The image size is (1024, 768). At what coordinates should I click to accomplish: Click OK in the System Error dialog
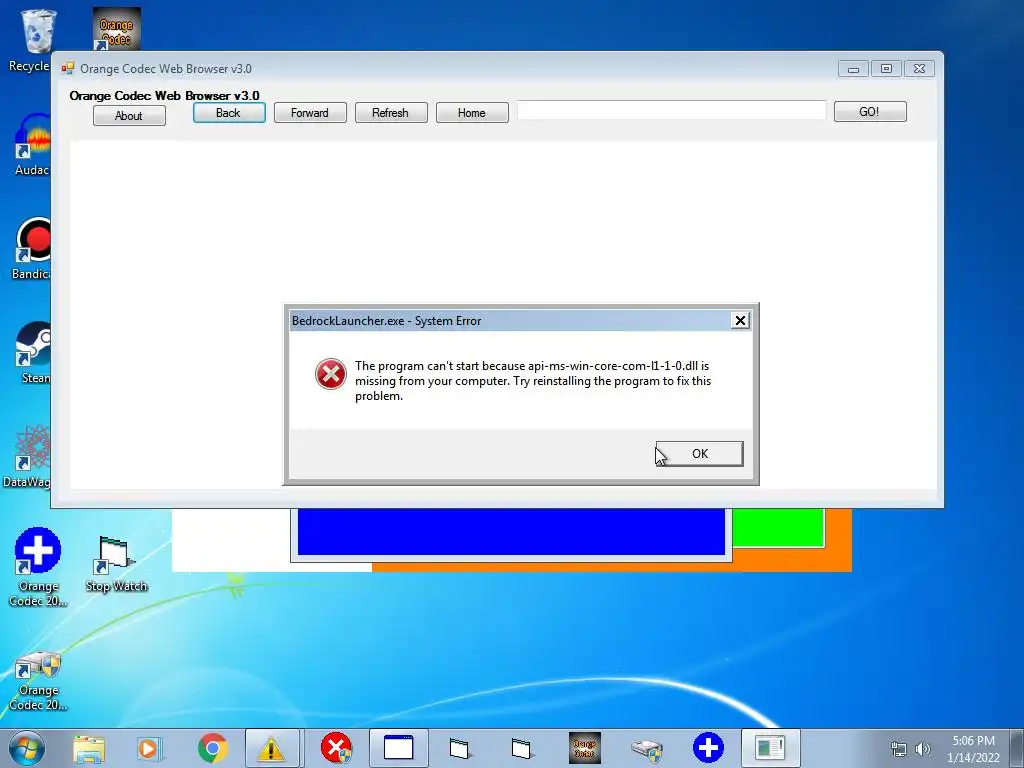699,453
